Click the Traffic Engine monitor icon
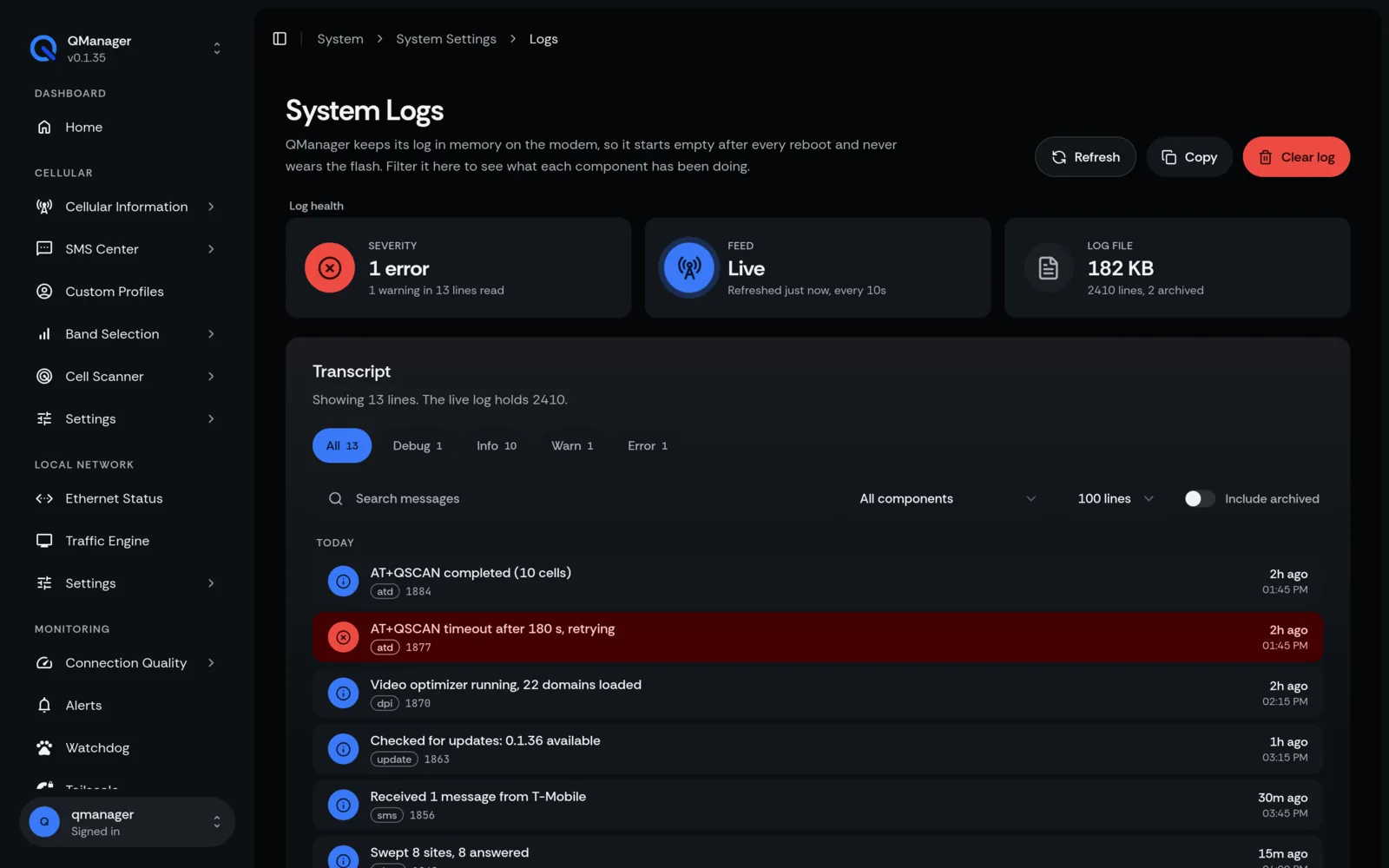 tap(44, 541)
